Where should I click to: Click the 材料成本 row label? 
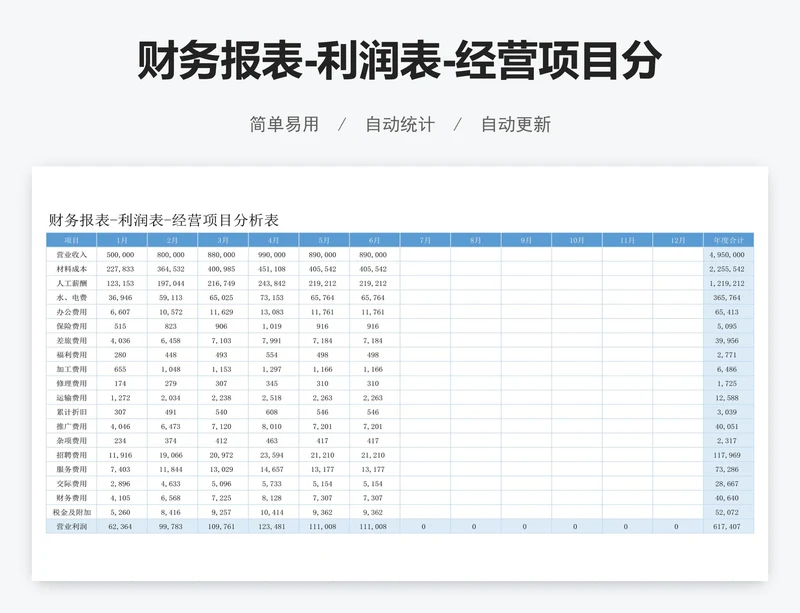[71, 269]
